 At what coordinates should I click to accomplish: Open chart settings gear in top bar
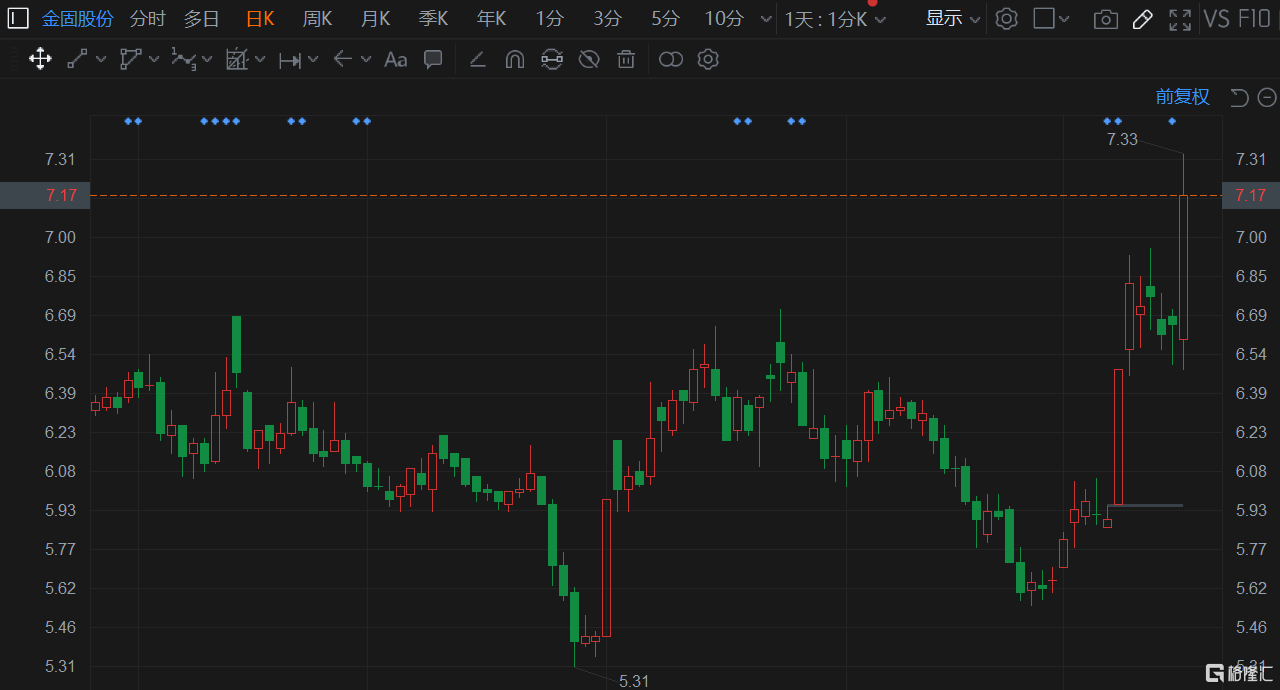coord(1007,18)
